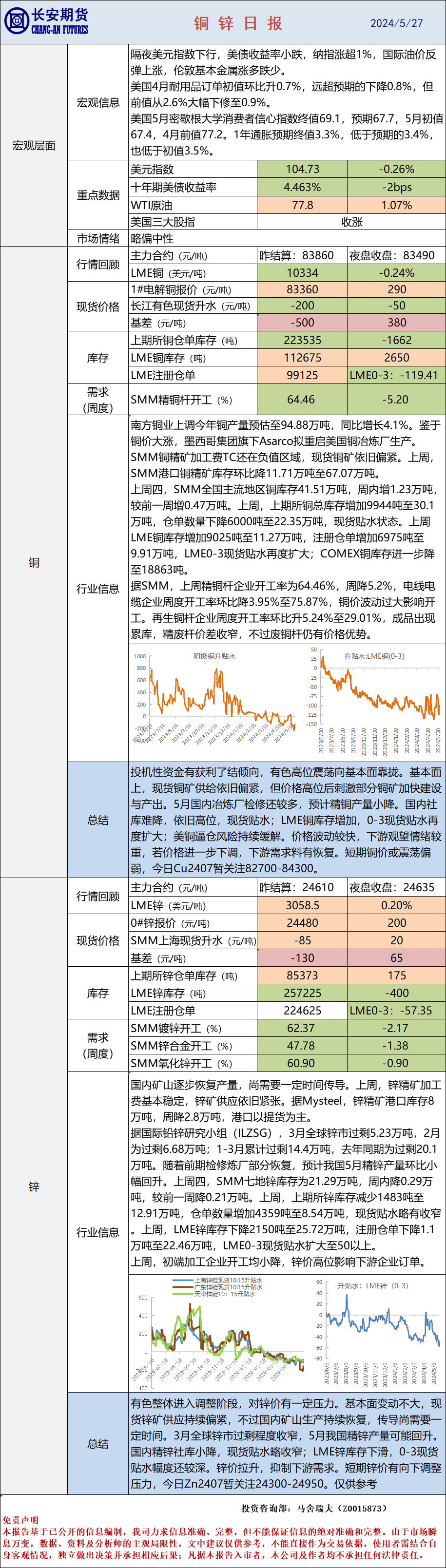
Task: Click the LME铜库存 change 2650
Action: [x=397, y=357]
